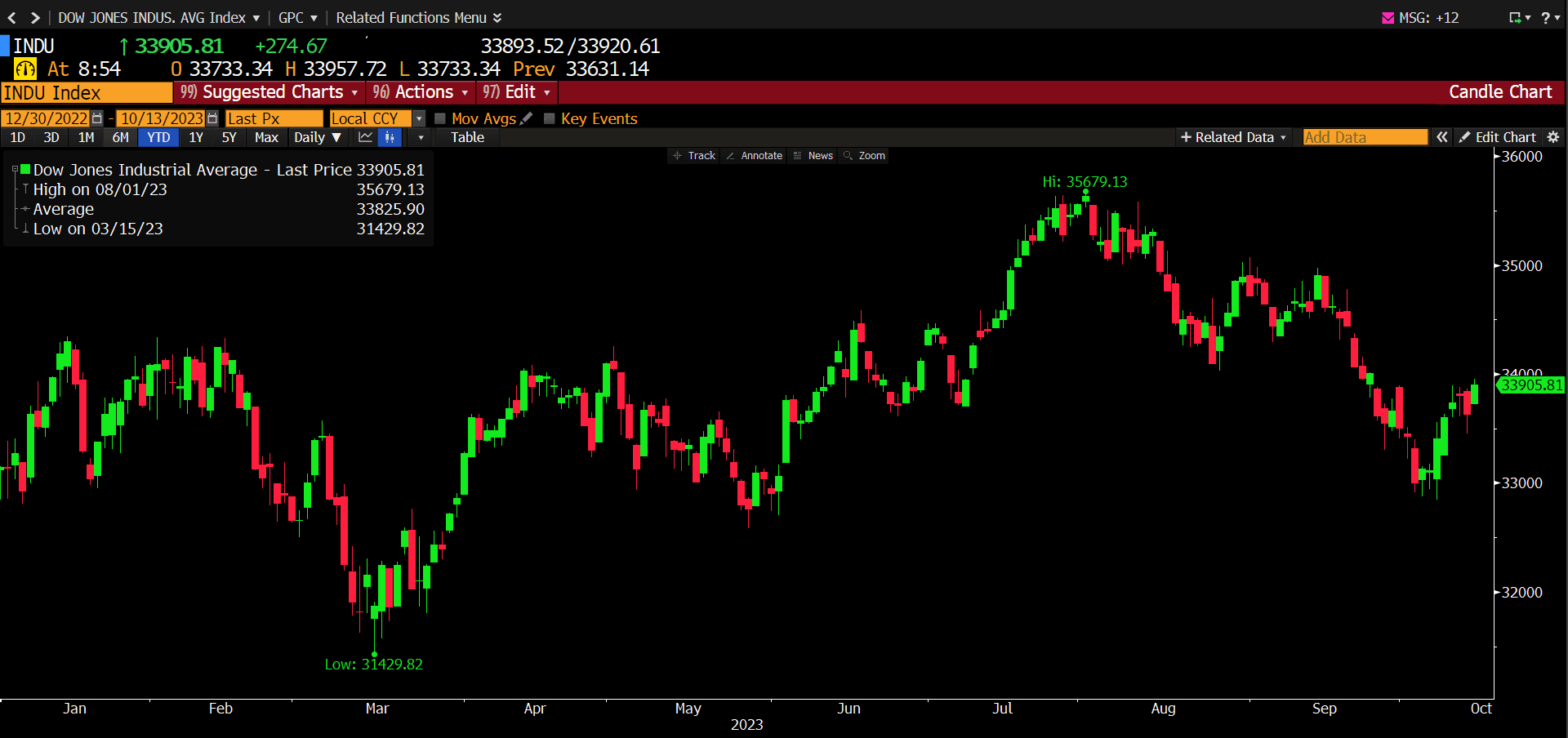Select the candlestick chart type icon
Screen dimensions: 1568x738
[x=390, y=137]
